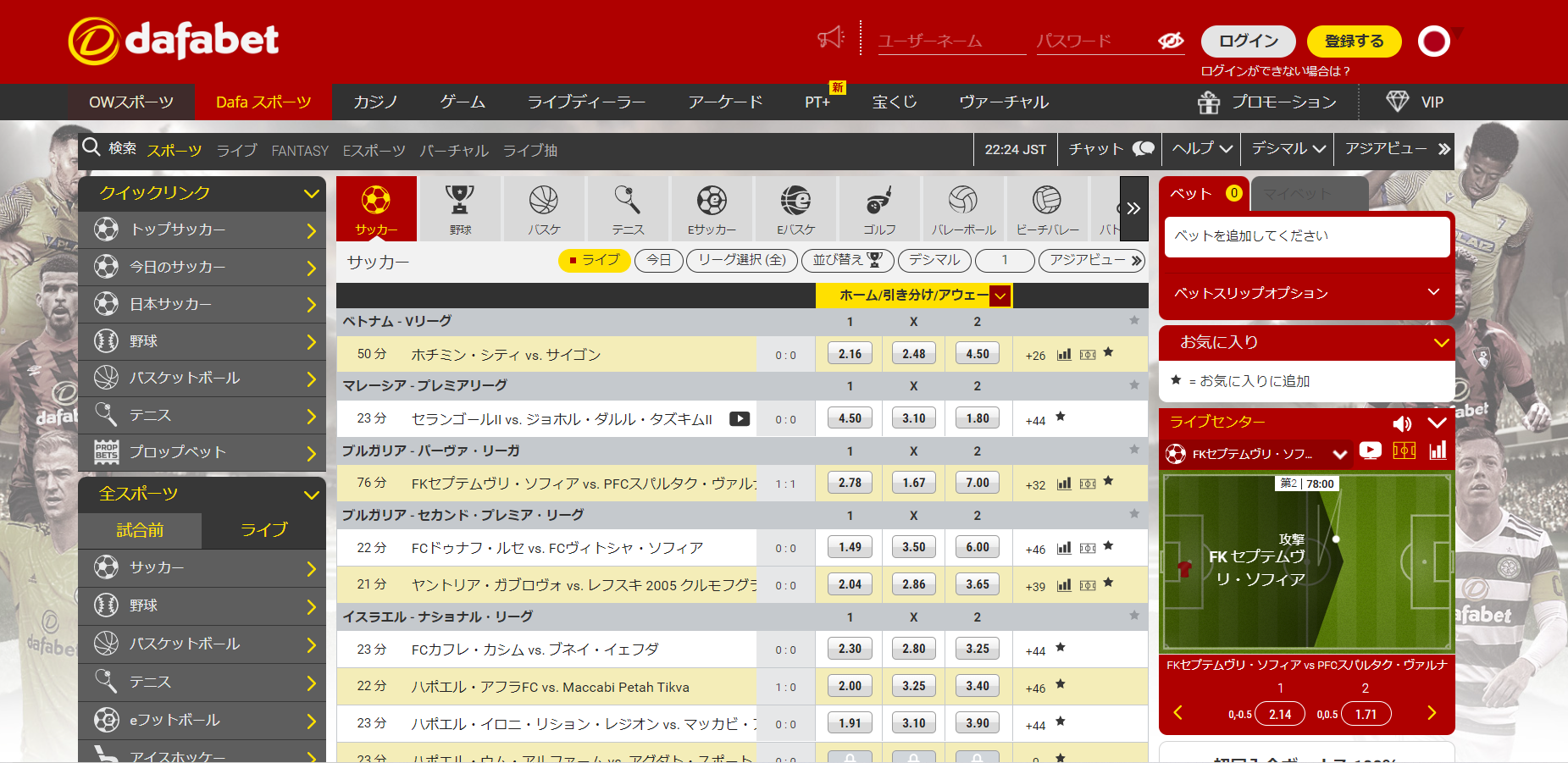Click the テニス racket icon in quick links

point(106,414)
